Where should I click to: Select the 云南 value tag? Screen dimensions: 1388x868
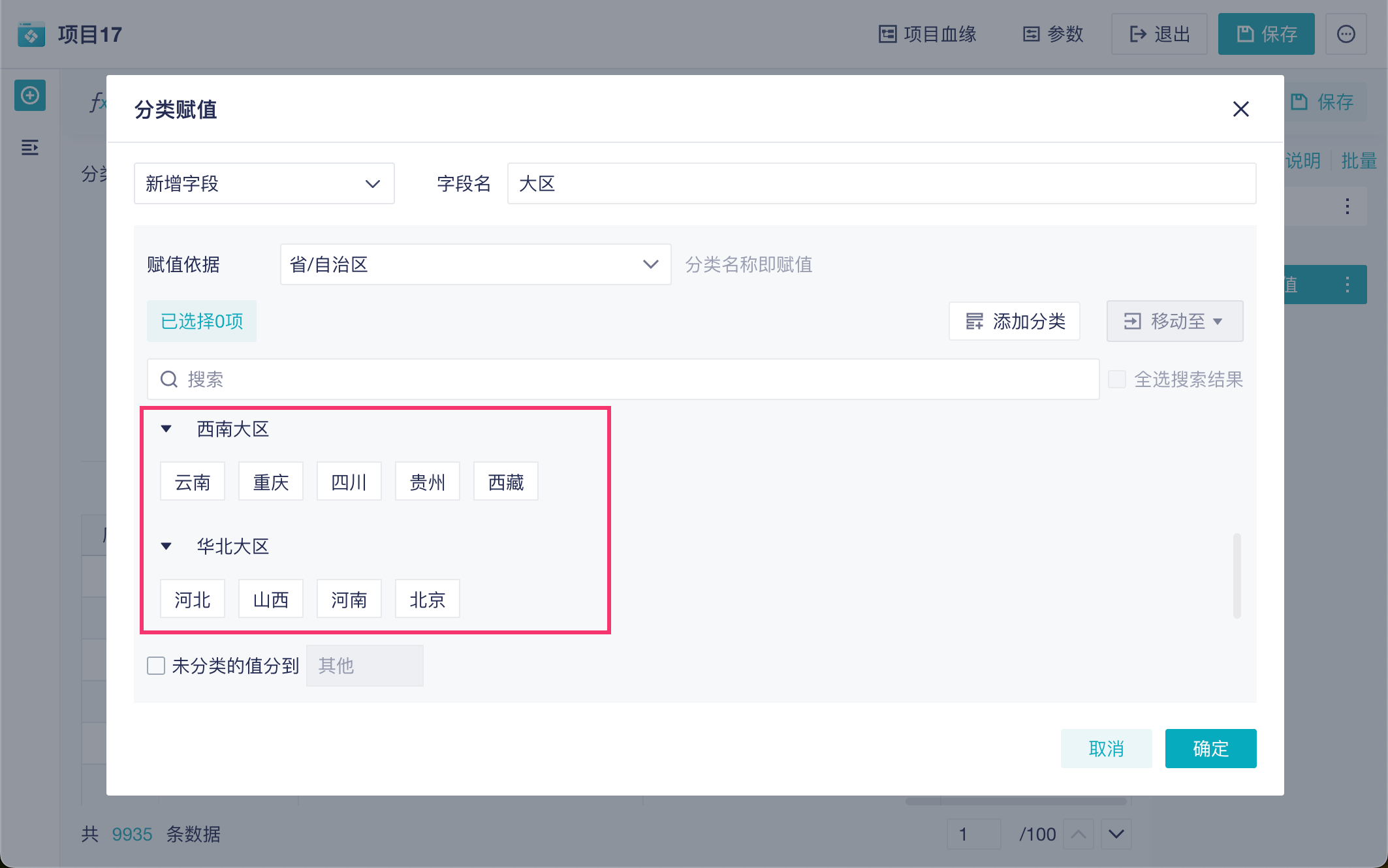[193, 482]
